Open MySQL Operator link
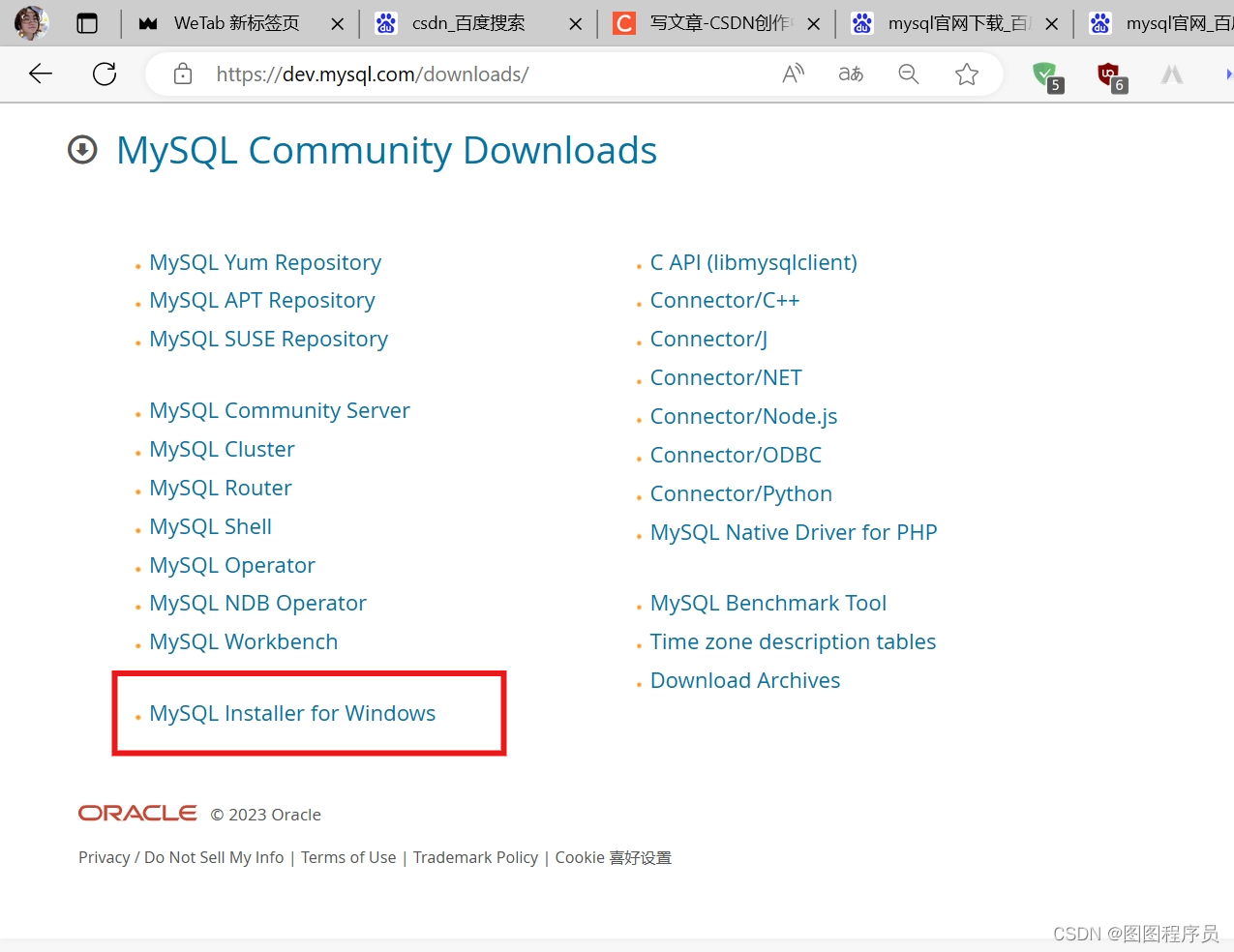 [232, 566]
